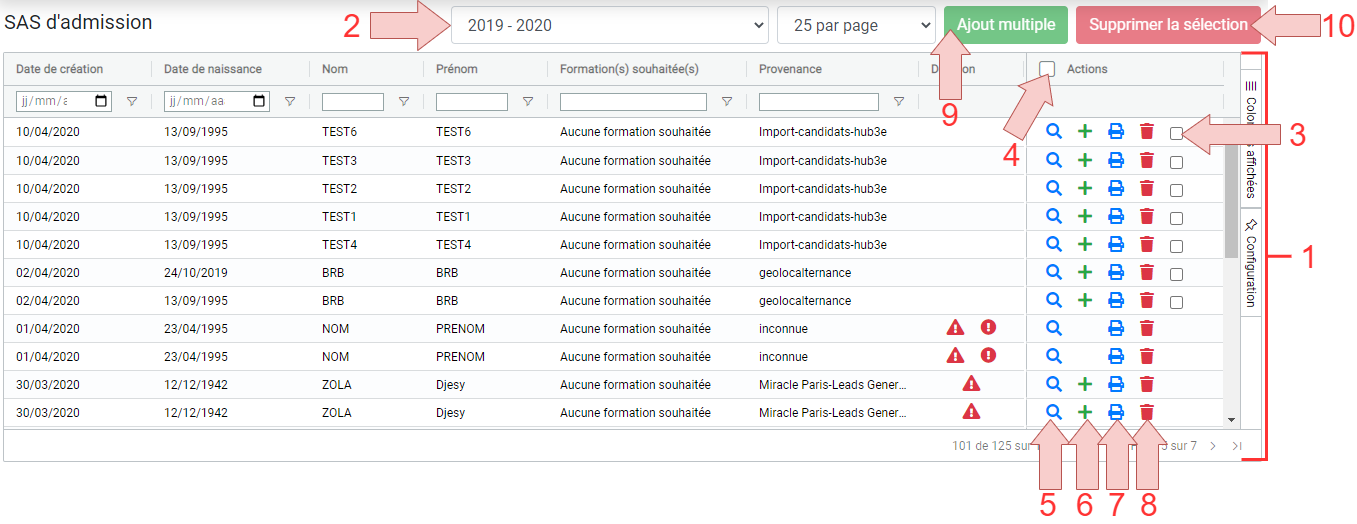This screenshot has height=524, width=1357.
Task: Go to the last page using the pagination arrow
Action: tap(1237, 446)
